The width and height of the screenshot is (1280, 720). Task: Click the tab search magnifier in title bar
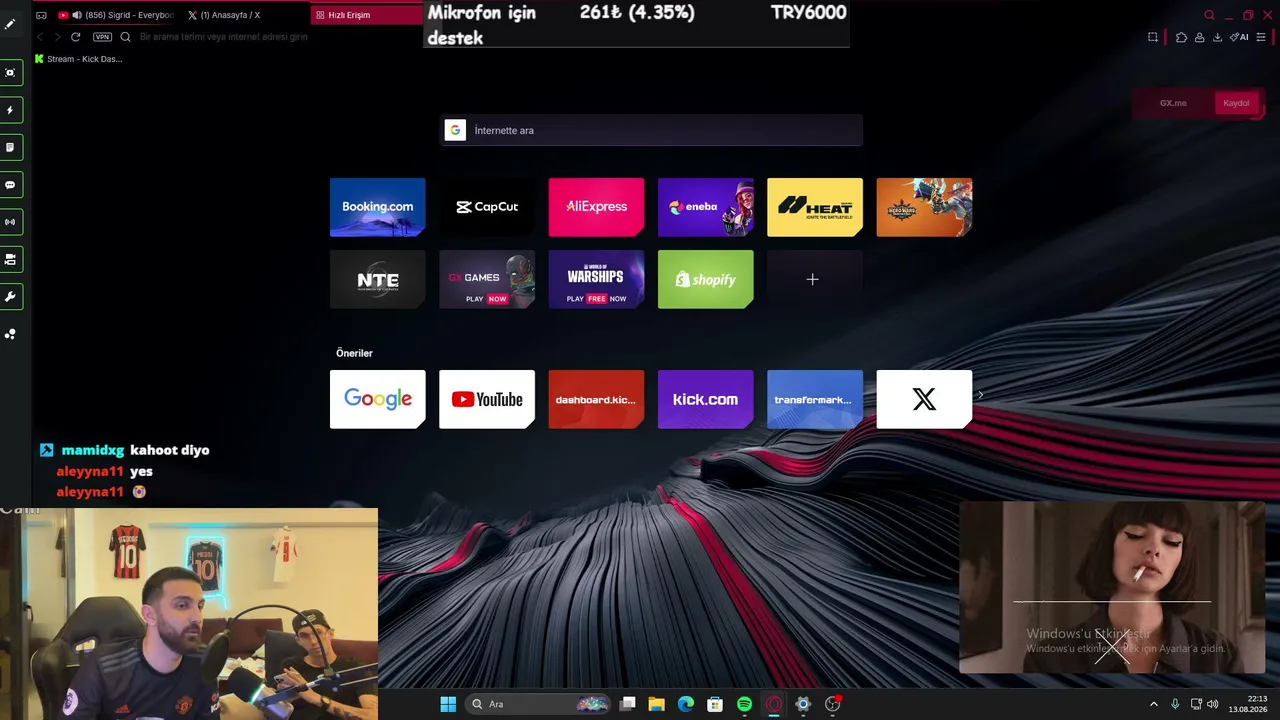point(1209,15)
